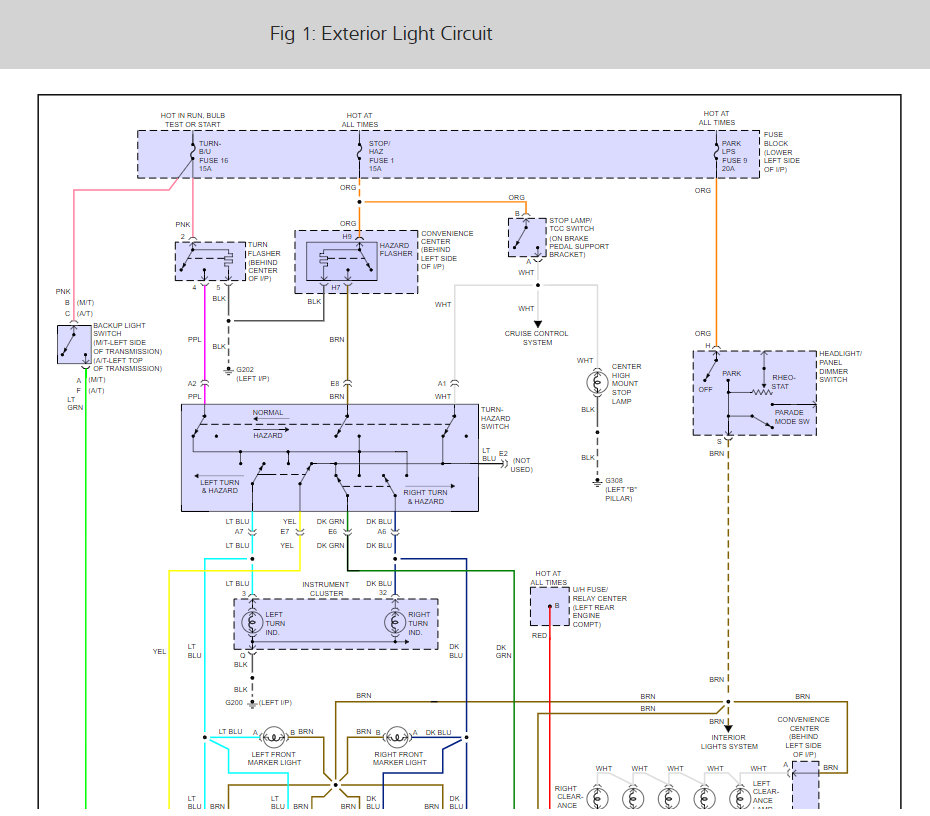Click the Fig 1 Exterior Light Circuit title
The width and height of the screenshot is (930, 816).
pyautogui.click(x=381, y=34)
